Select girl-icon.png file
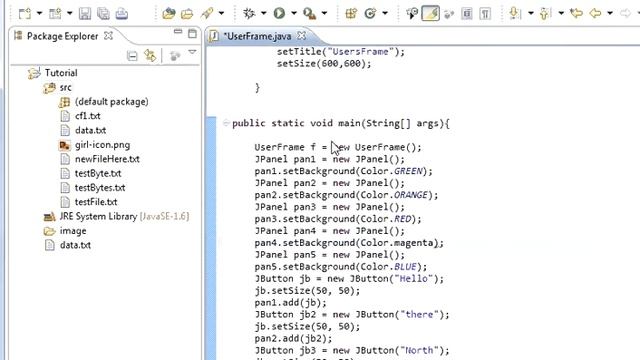 click(x=102, y=145)
